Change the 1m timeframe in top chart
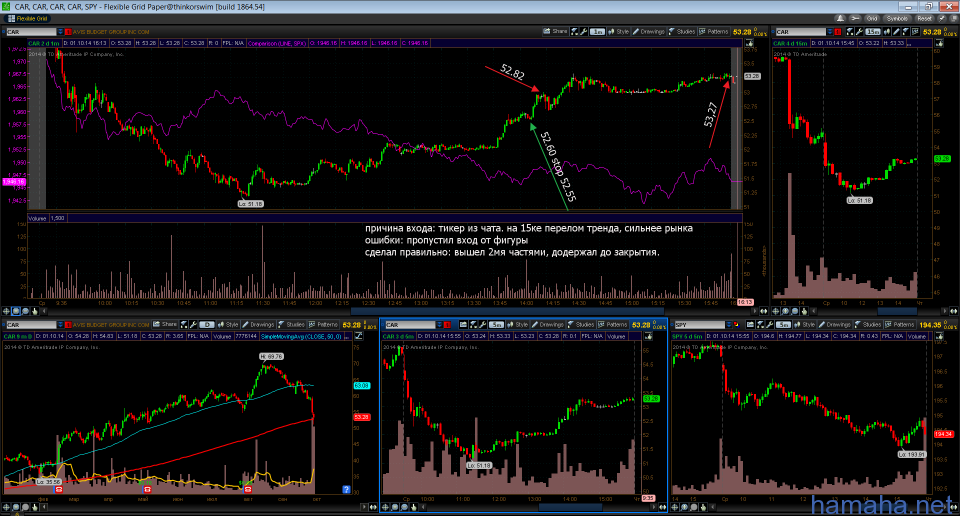960x516 pixels. tap(598, 32)
